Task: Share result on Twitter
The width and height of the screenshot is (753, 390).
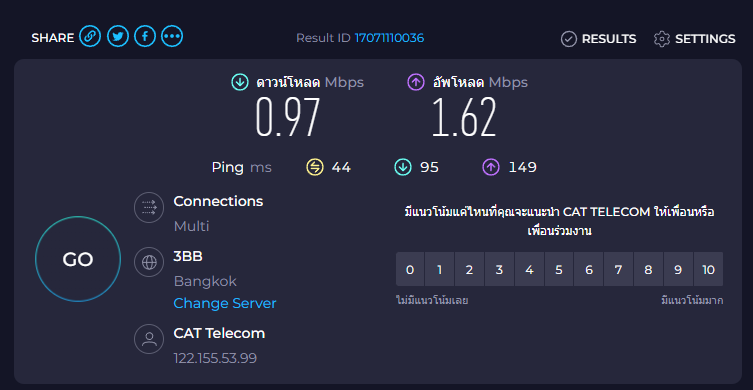Action: pyautogui.click(x=118, y=37)
